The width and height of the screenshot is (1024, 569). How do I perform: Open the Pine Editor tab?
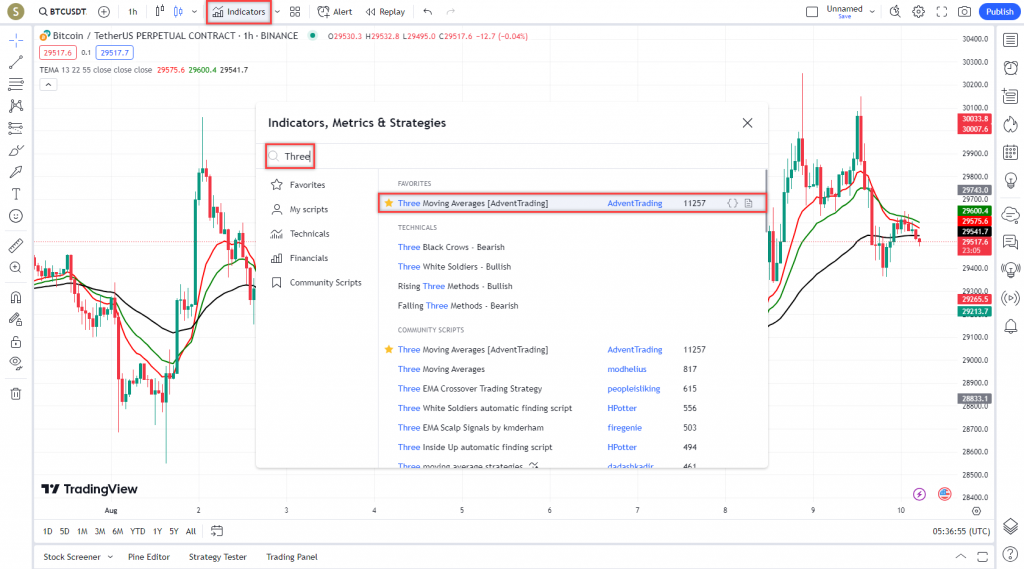tap(149, 557)
